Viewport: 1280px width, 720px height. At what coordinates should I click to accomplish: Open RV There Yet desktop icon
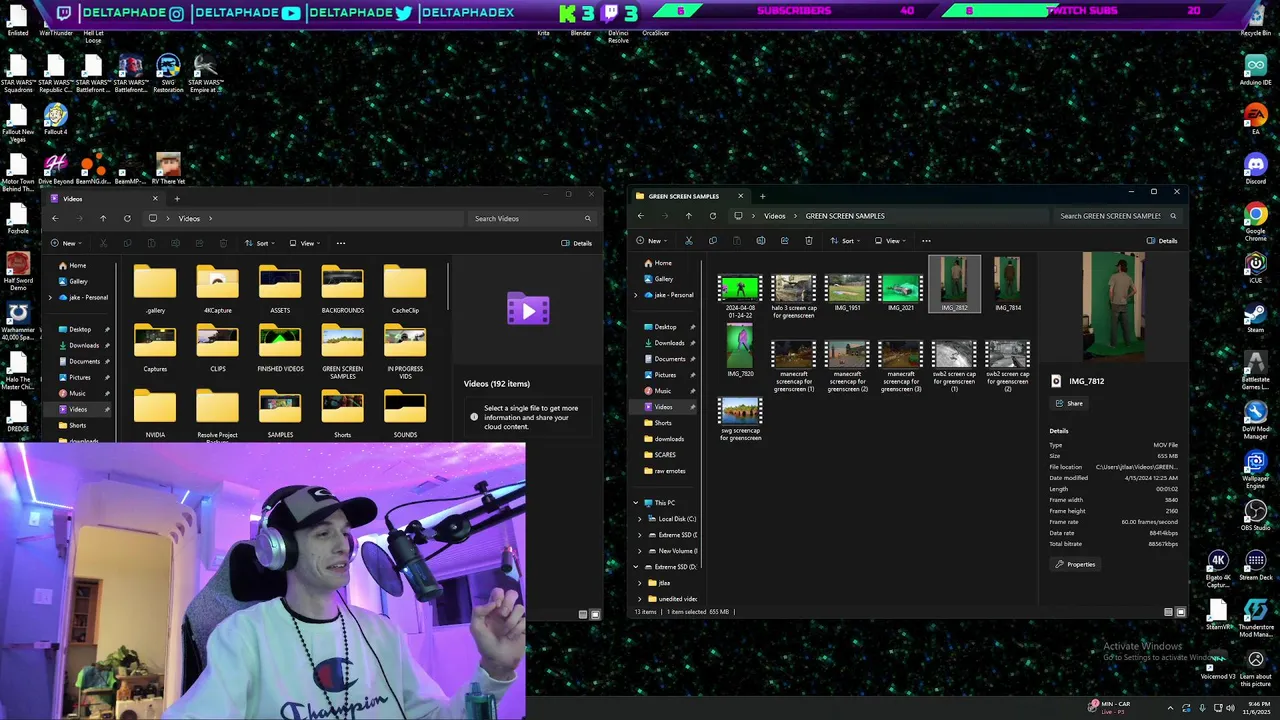(x=168, y=169)
